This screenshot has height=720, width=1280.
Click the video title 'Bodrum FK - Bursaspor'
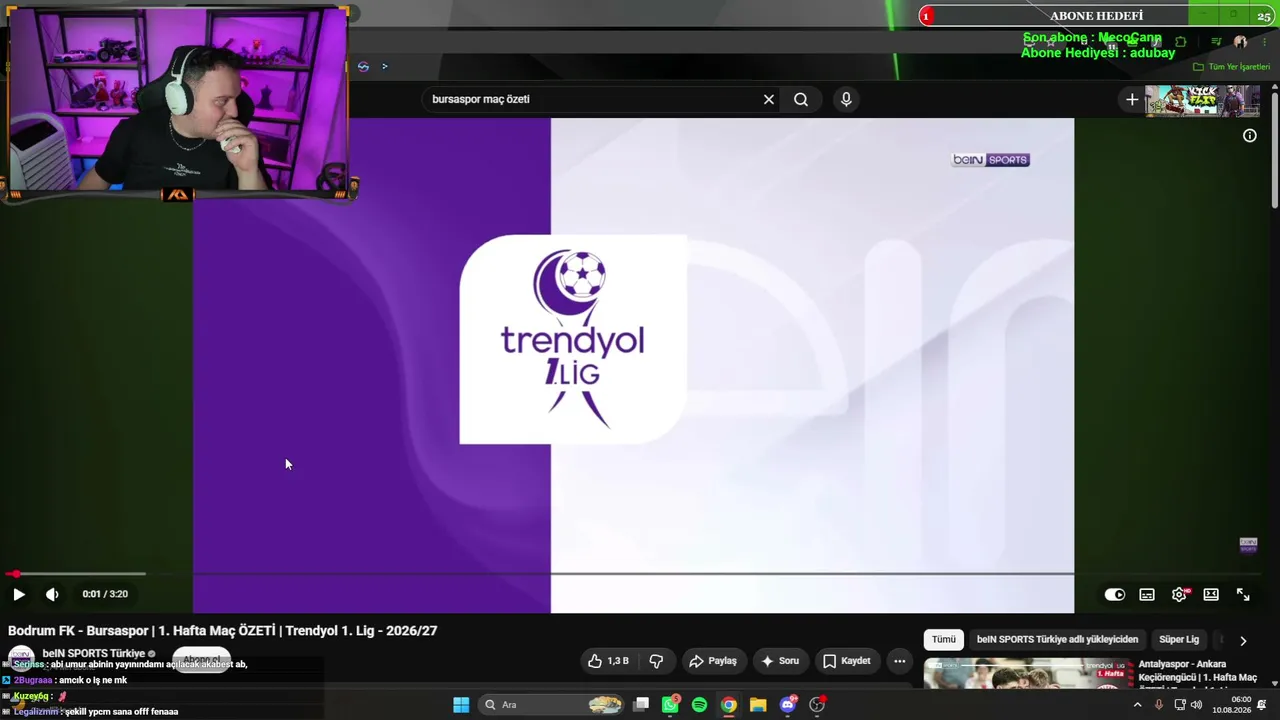pos(223,631)
